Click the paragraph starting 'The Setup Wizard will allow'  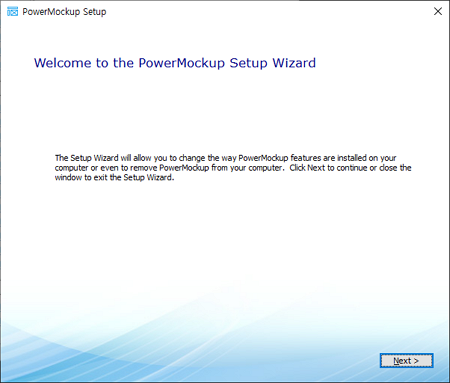233,168
